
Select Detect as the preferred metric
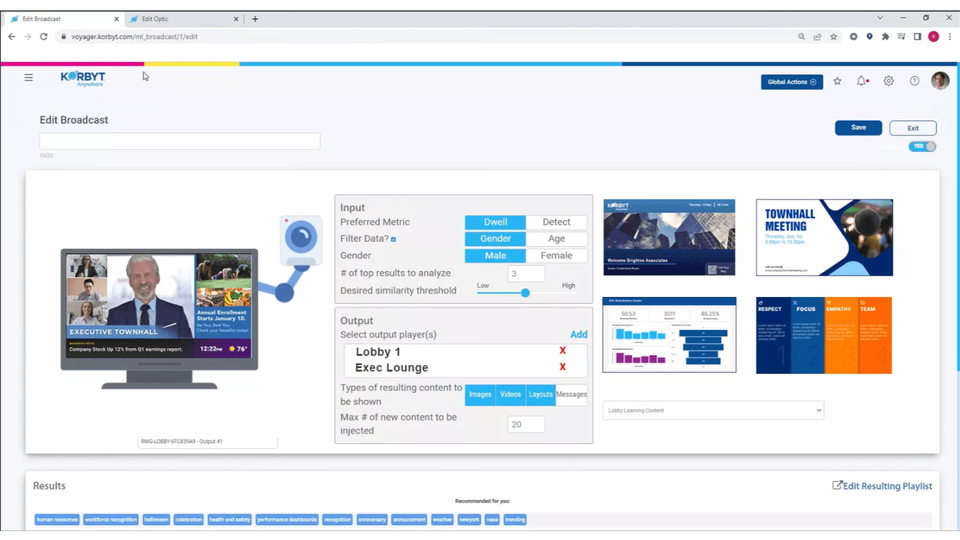pyautogui.click(x=556, y=223)
